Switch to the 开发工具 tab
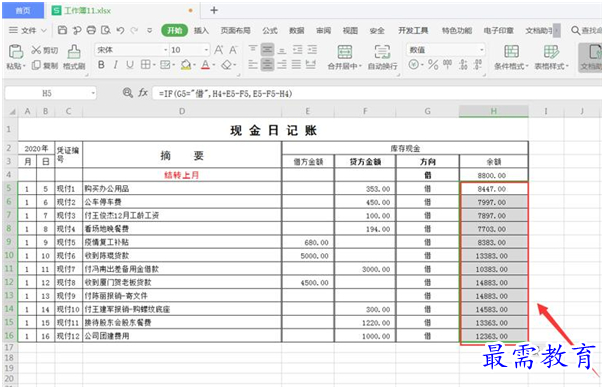Viewport: 604px width, 388px height. point(413,30)
